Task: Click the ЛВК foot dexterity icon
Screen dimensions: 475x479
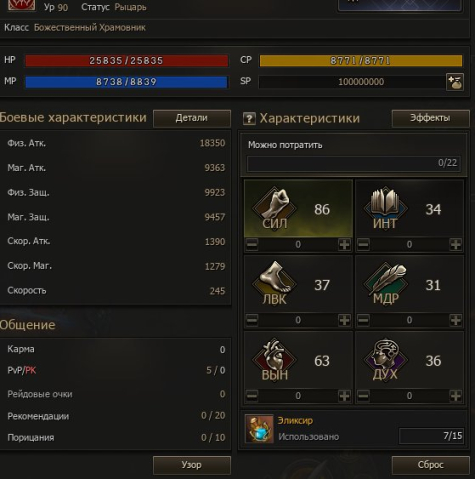Action: pyautogui.click(x=275, y=283)
